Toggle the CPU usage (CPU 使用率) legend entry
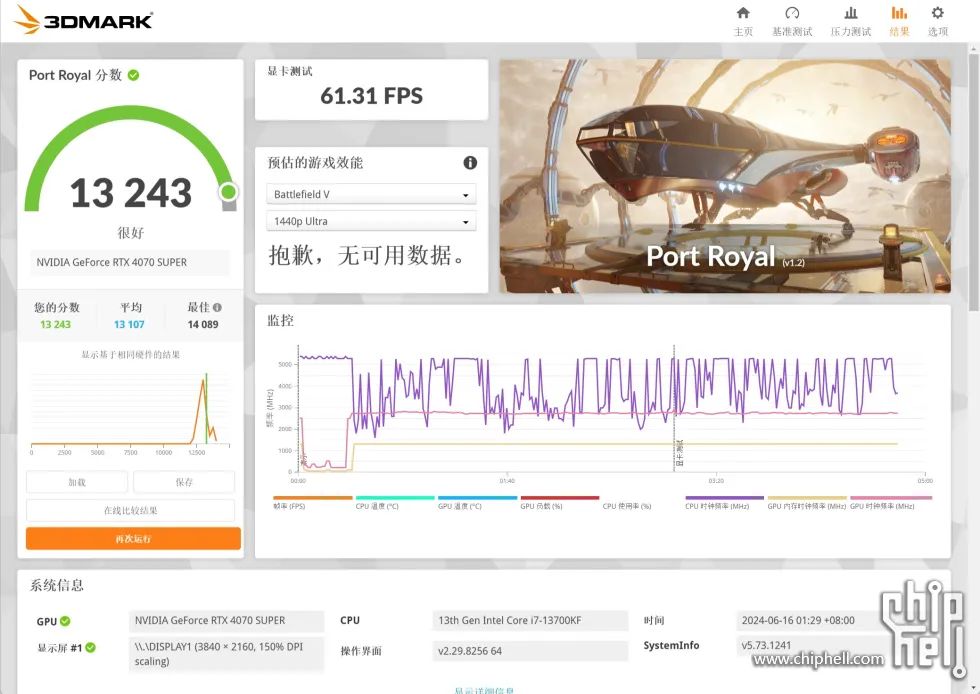 pos(627,506)
